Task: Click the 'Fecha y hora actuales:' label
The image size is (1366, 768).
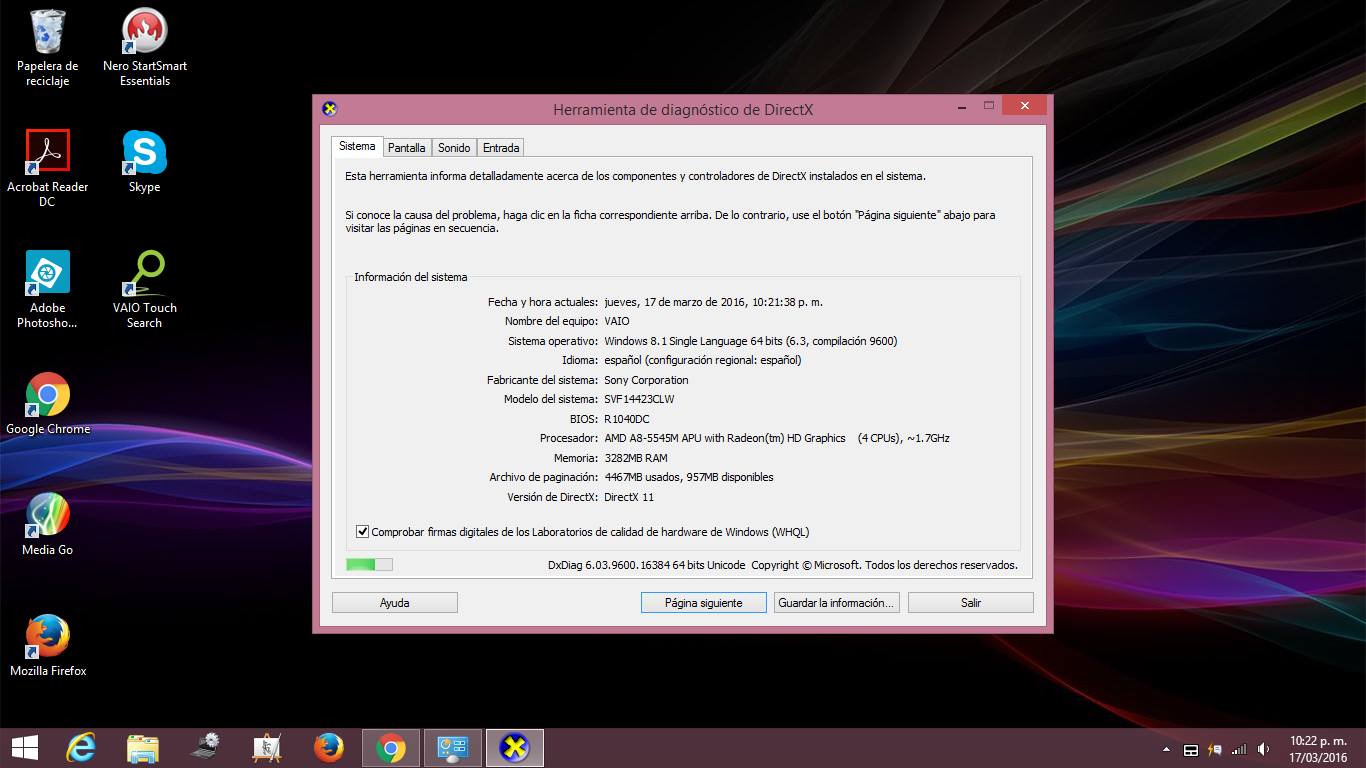Action: click(x=543, y=302)
